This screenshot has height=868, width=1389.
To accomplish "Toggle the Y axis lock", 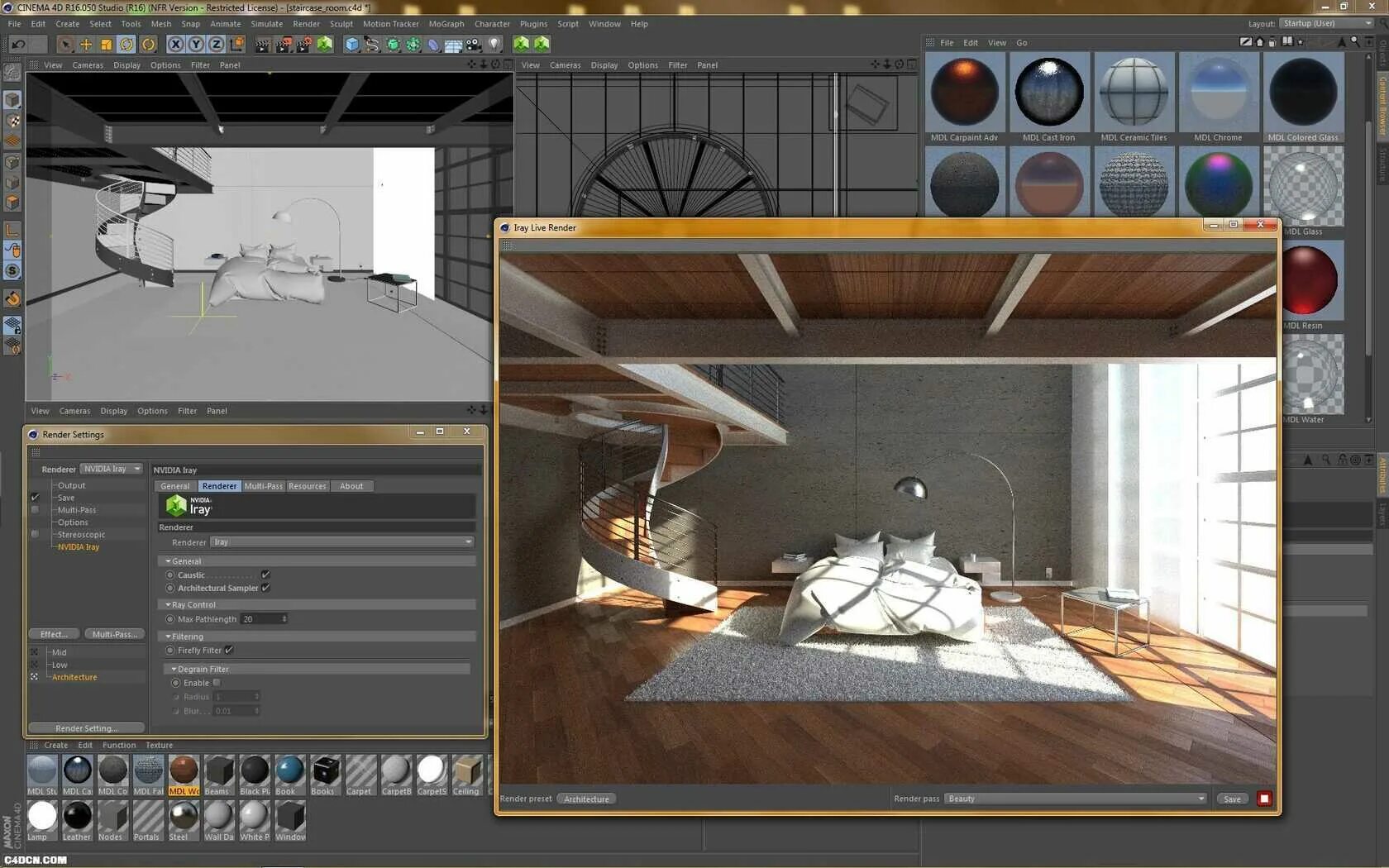I will pyautogui.click(x=196, y=45).
